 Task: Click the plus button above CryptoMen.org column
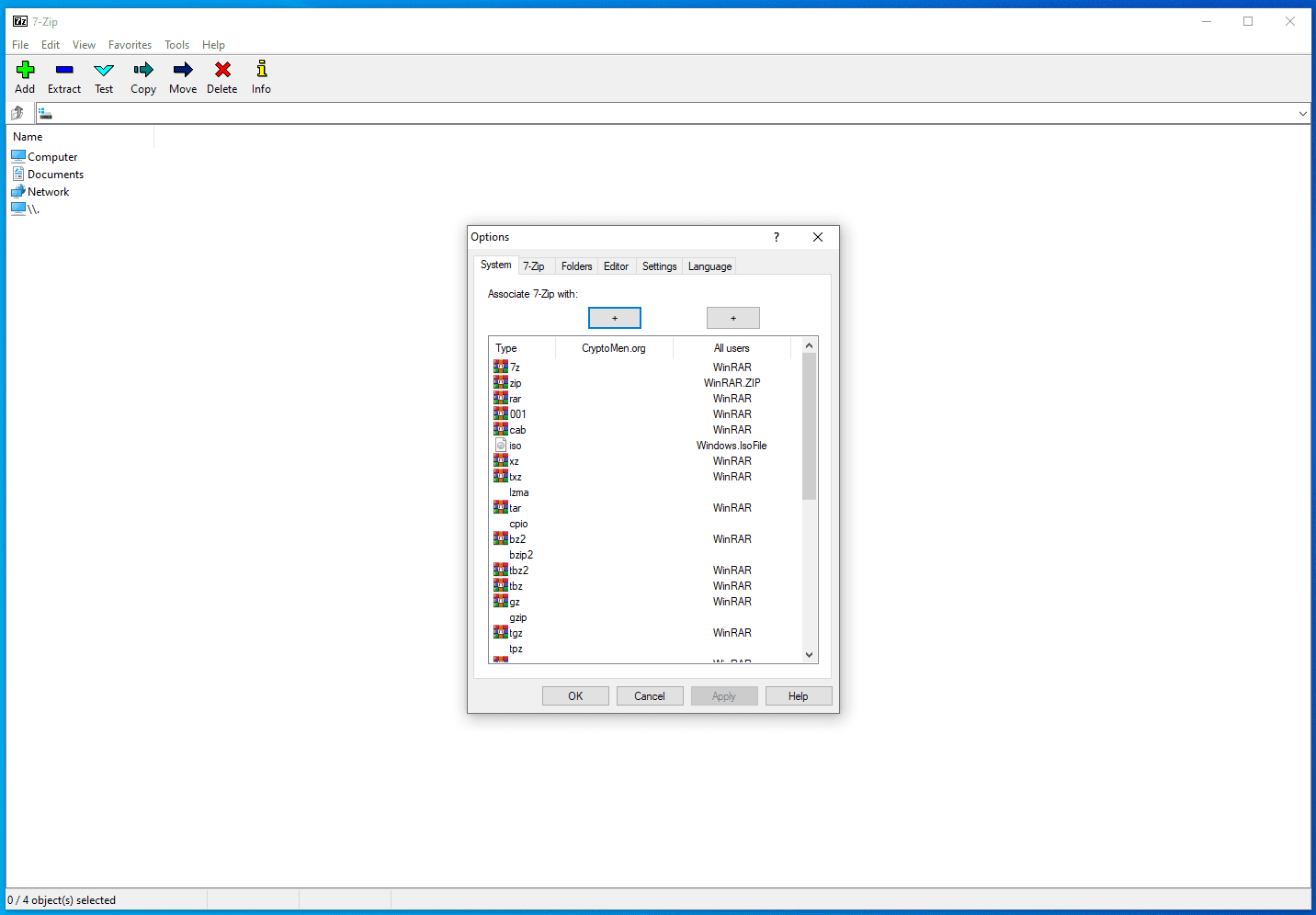click(x=615, y=318)
